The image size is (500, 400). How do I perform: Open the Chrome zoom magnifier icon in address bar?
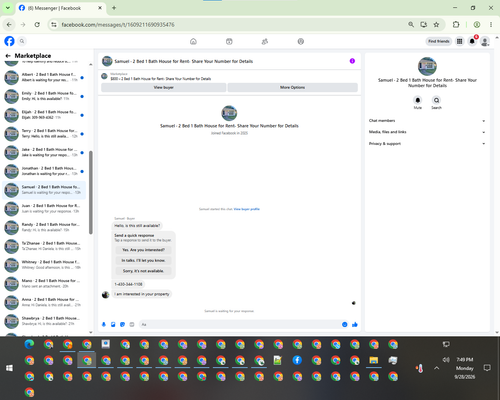pos(411,24)
